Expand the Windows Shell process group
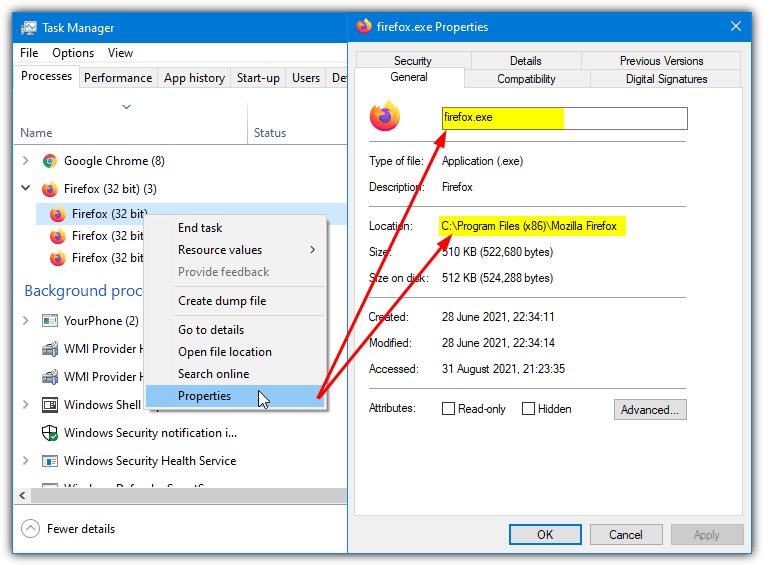 (26, 404)
